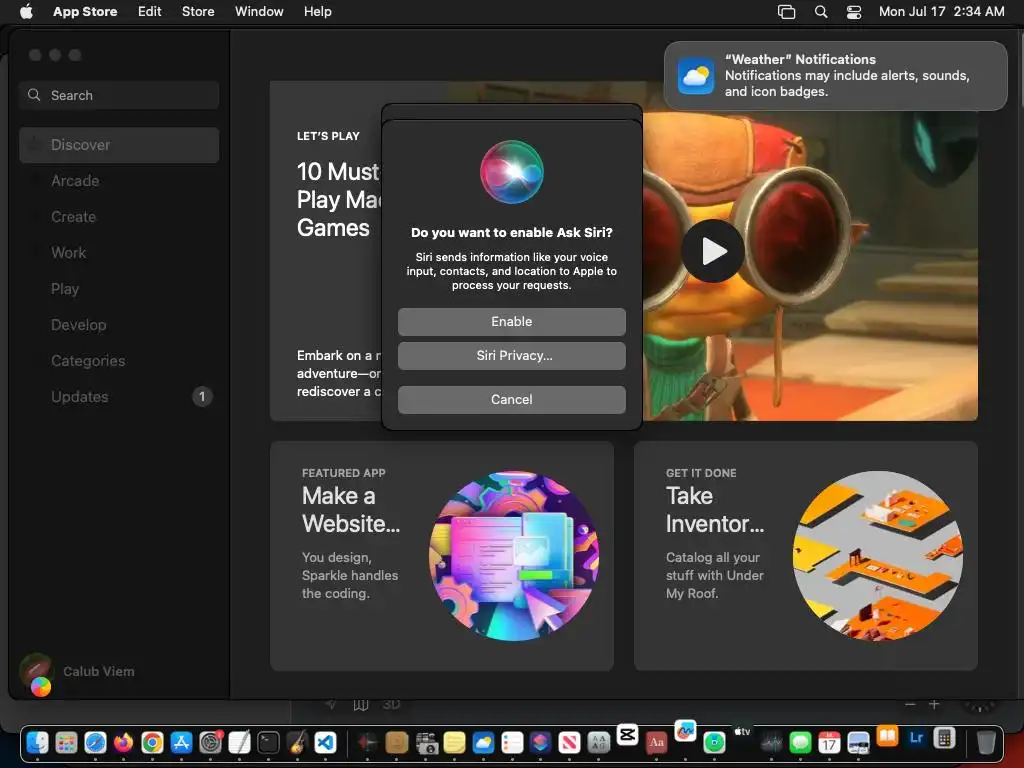Open the Calub Viem account profile

[78, 673]
